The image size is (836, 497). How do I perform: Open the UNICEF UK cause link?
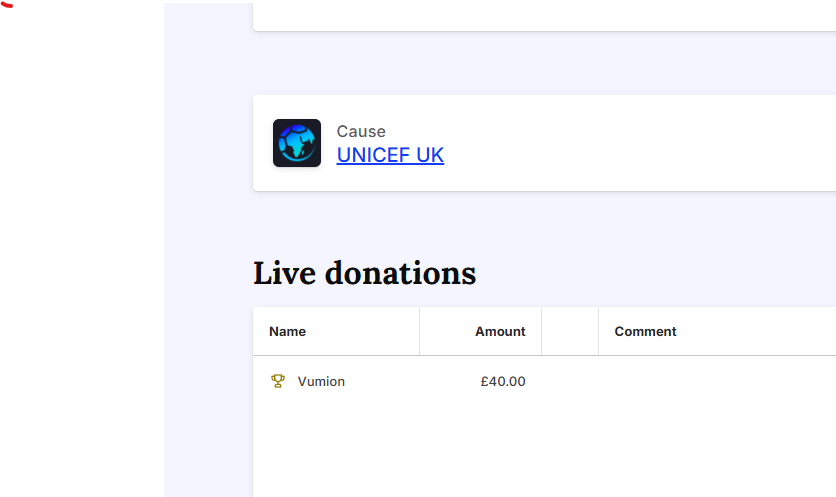tap(390, 155)
